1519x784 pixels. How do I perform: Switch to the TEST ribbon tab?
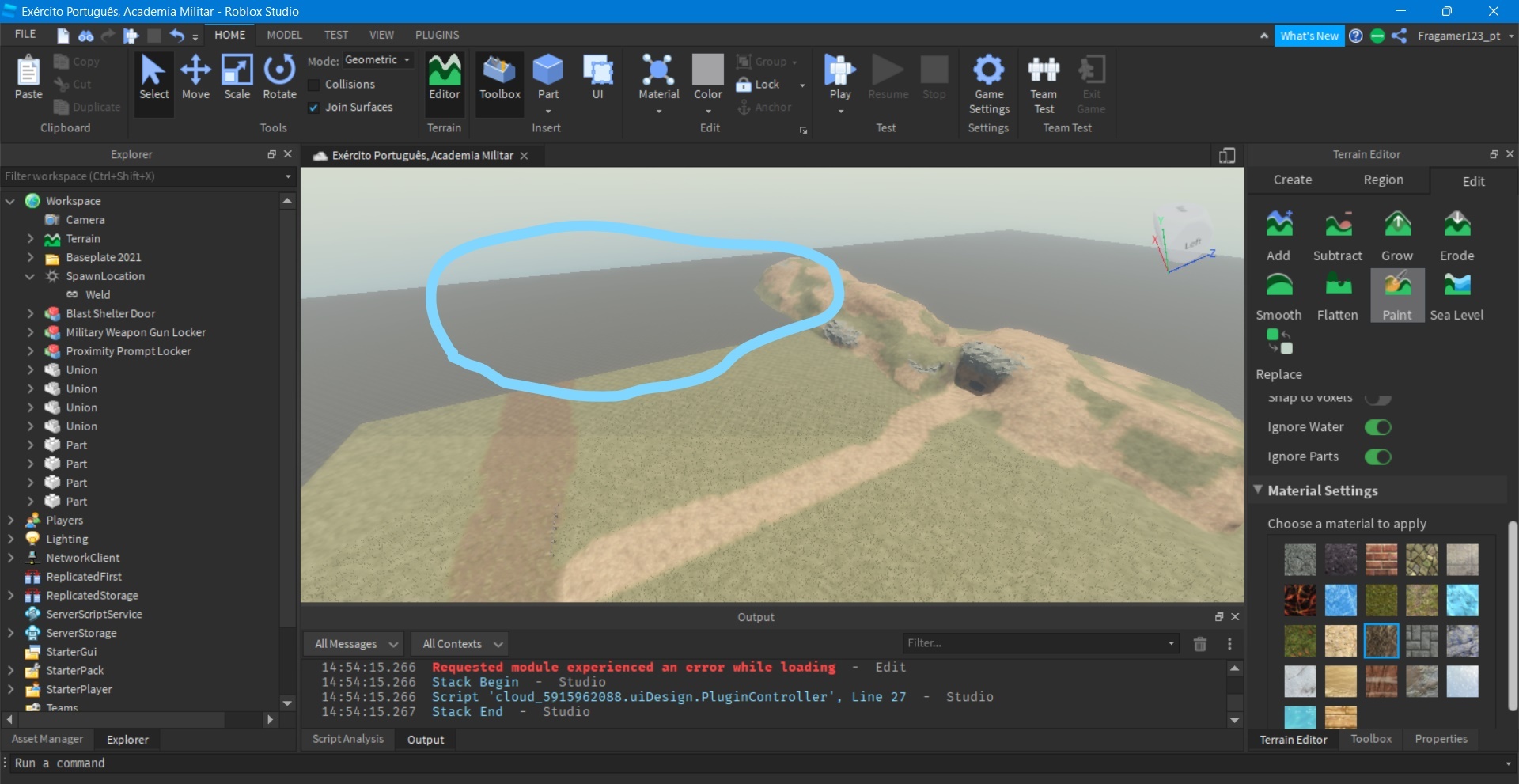coord(336,35)
